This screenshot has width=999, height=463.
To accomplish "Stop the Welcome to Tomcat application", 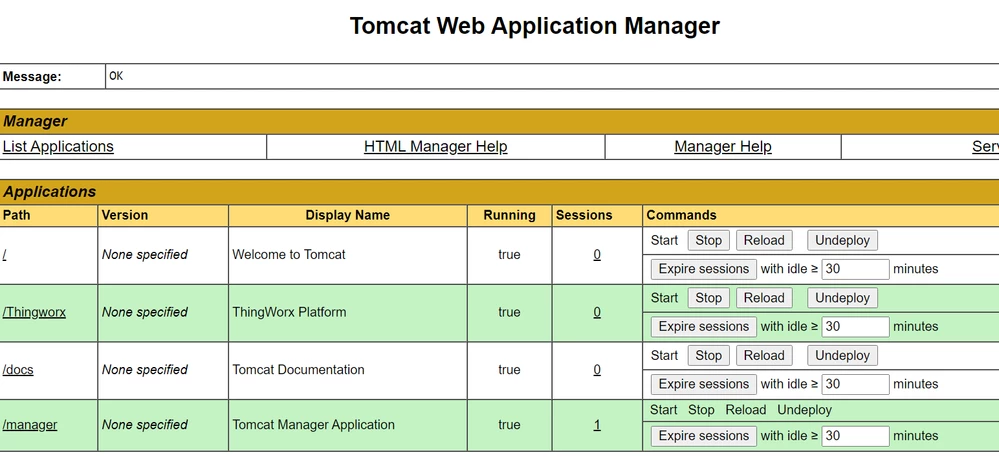I will [x=708, y=240].
